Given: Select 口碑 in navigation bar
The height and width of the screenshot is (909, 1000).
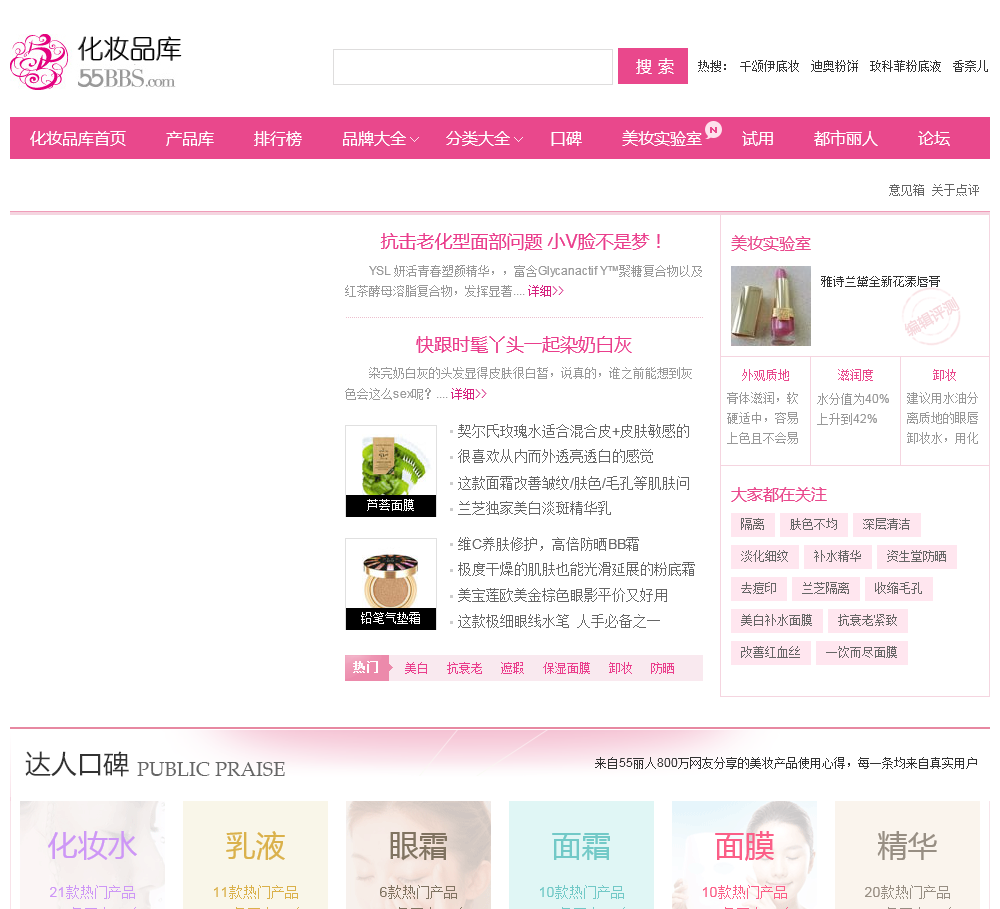Looking at the screenshot, I should click(566, 138).
